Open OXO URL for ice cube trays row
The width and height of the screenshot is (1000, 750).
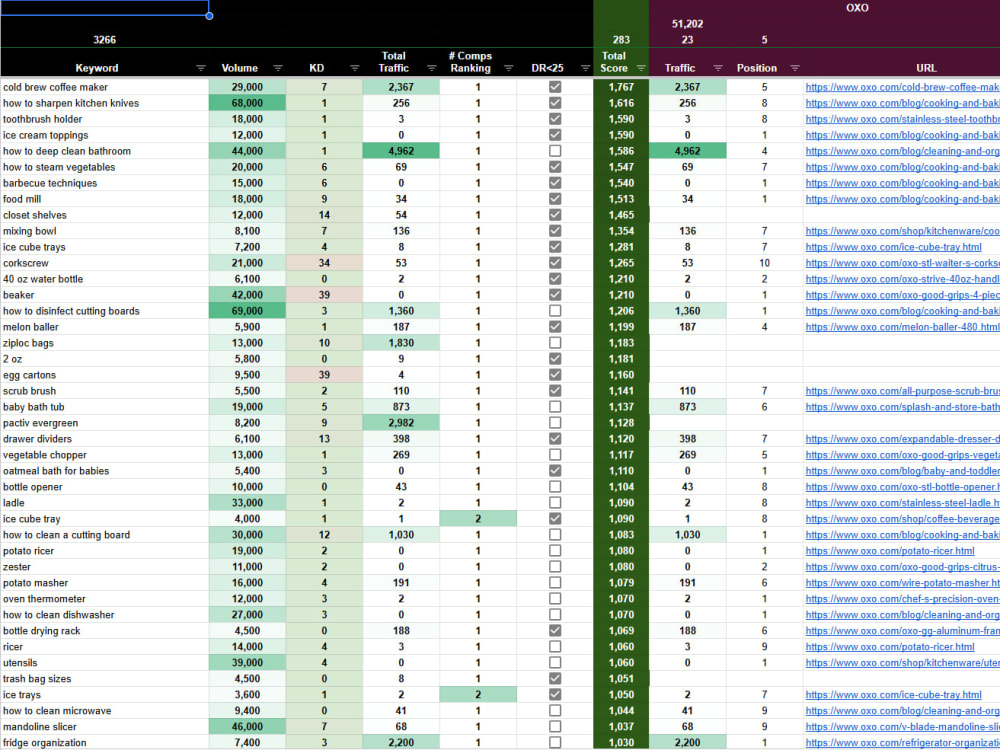(893, 247)
